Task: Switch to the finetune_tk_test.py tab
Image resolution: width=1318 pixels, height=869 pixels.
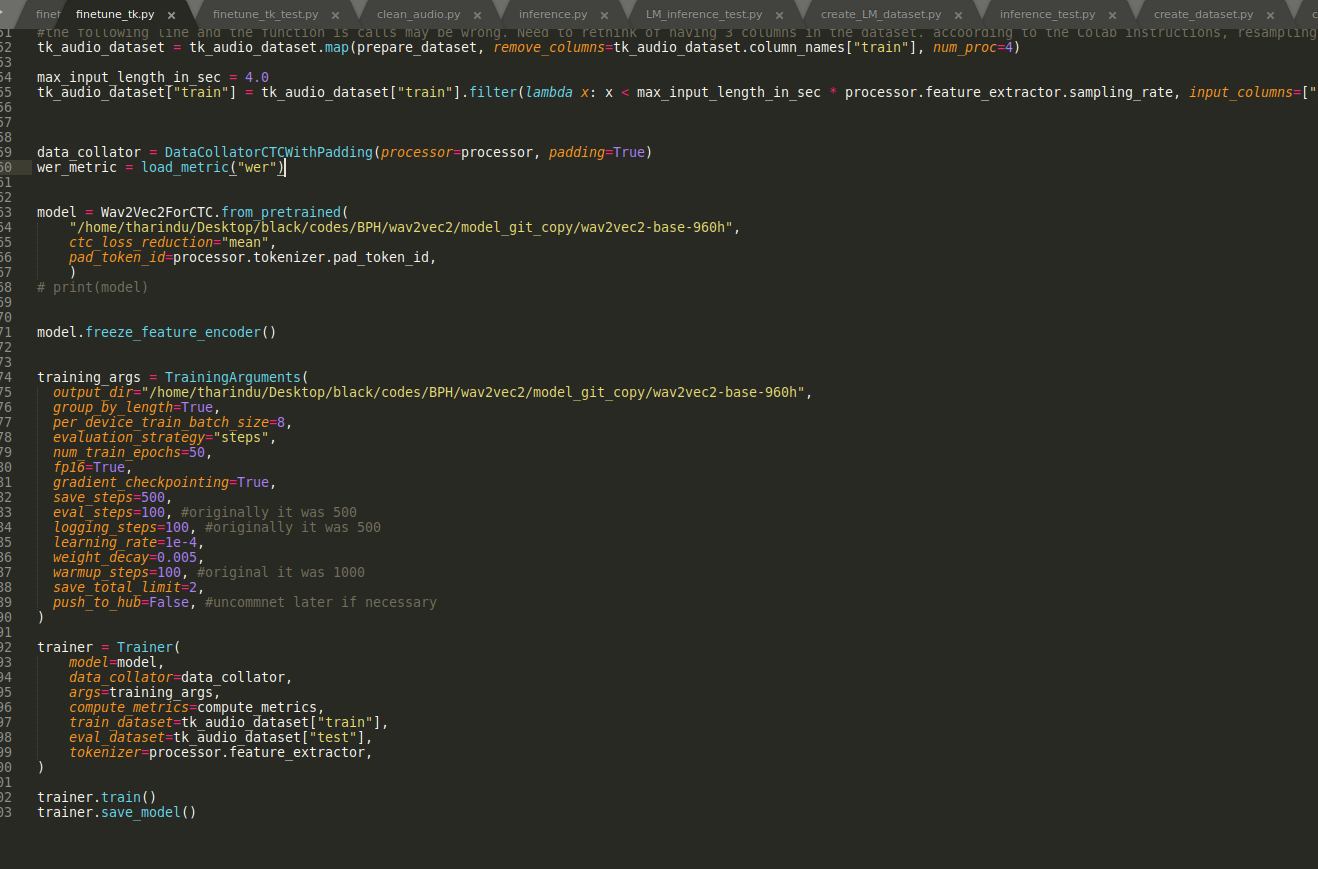Action: point(265,15)
